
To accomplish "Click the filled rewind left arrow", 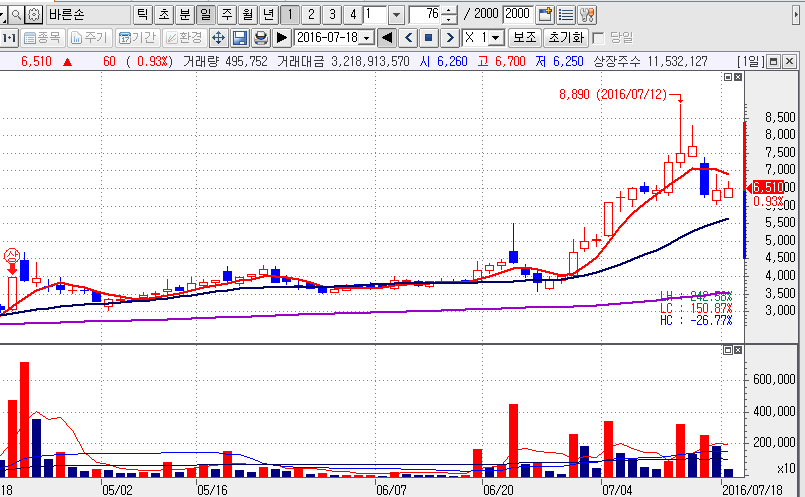I will click(x=387, y=37).
